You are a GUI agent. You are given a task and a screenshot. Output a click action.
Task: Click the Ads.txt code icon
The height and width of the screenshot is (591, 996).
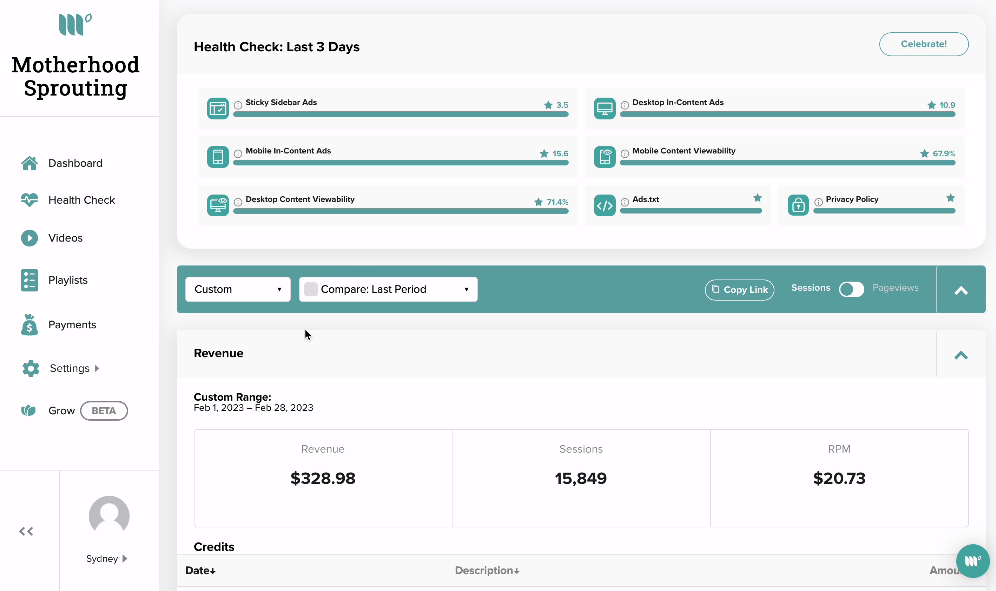[x=605, y=205]
